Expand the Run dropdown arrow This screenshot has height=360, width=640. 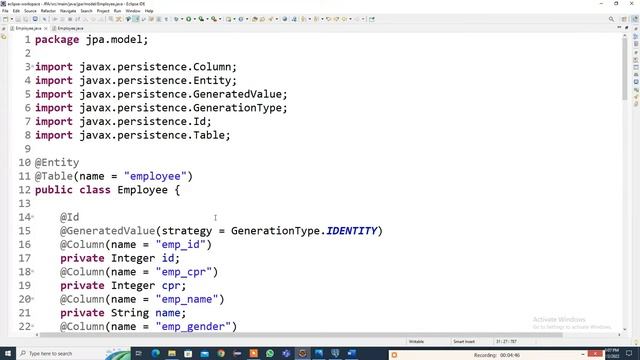195,19
